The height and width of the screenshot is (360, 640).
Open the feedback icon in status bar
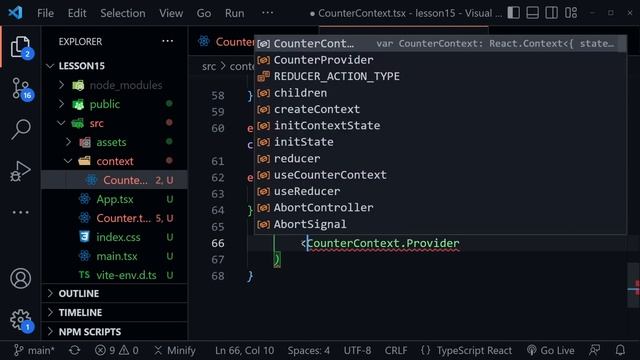click(594, 350)
